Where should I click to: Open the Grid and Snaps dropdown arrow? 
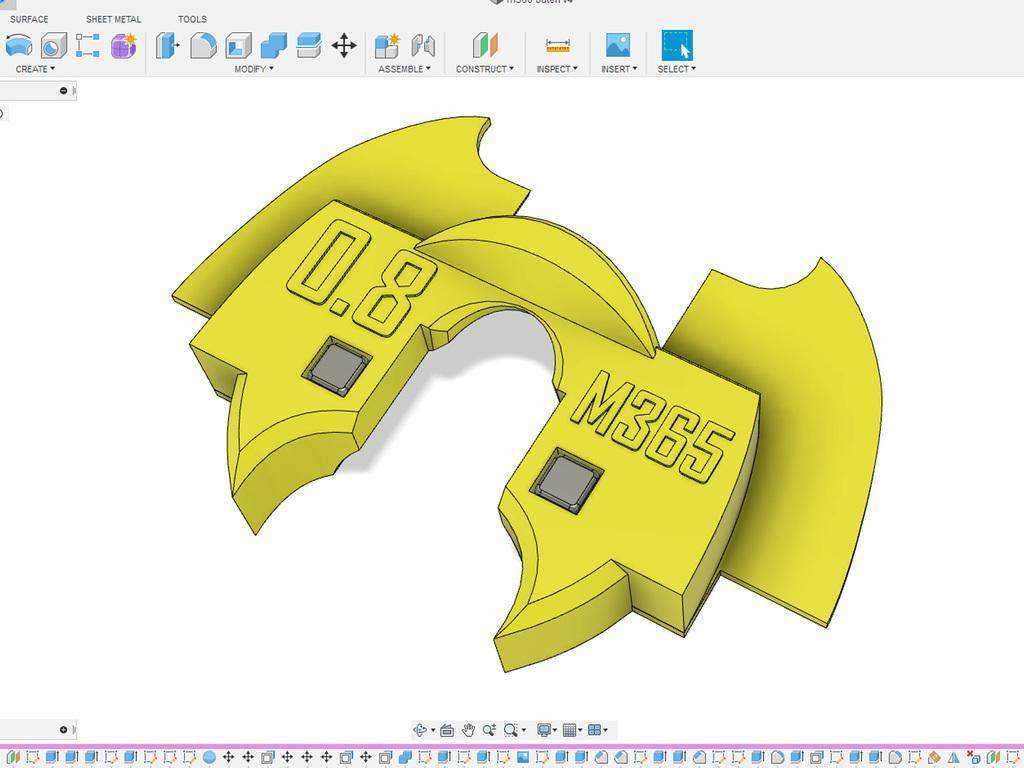pos(581,730)
